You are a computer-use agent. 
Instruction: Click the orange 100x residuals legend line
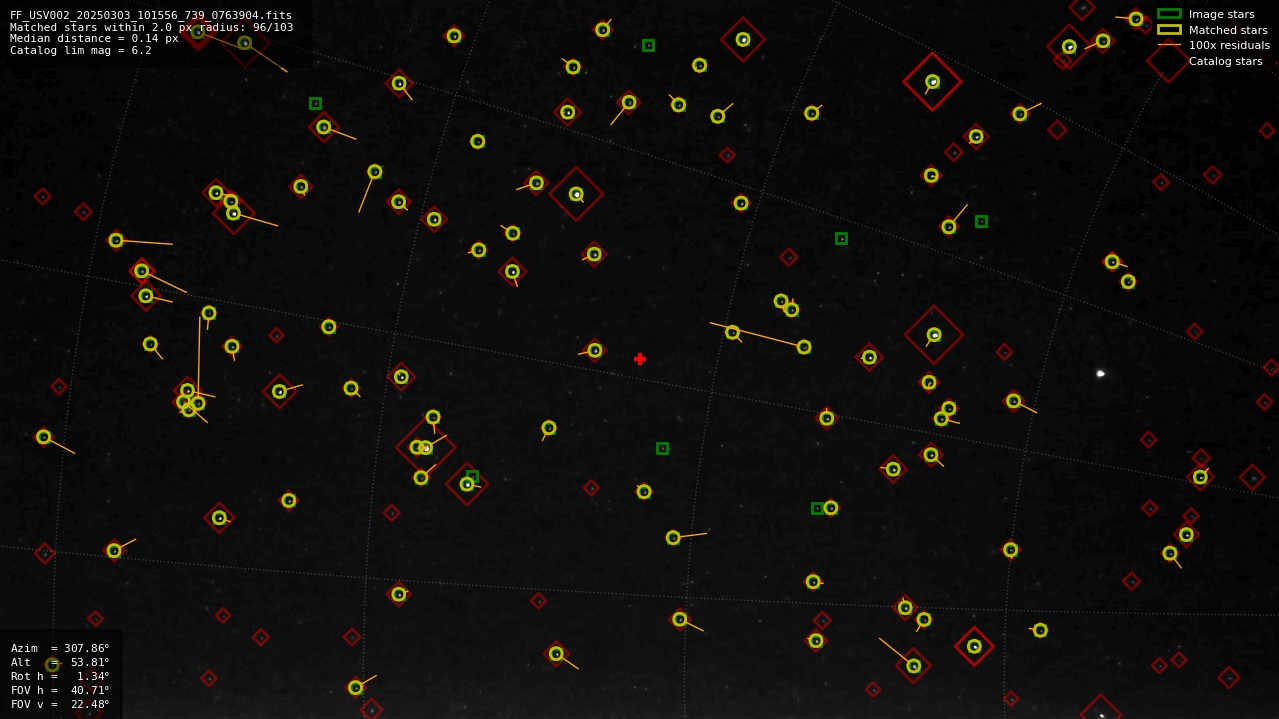coord(1169,45)
